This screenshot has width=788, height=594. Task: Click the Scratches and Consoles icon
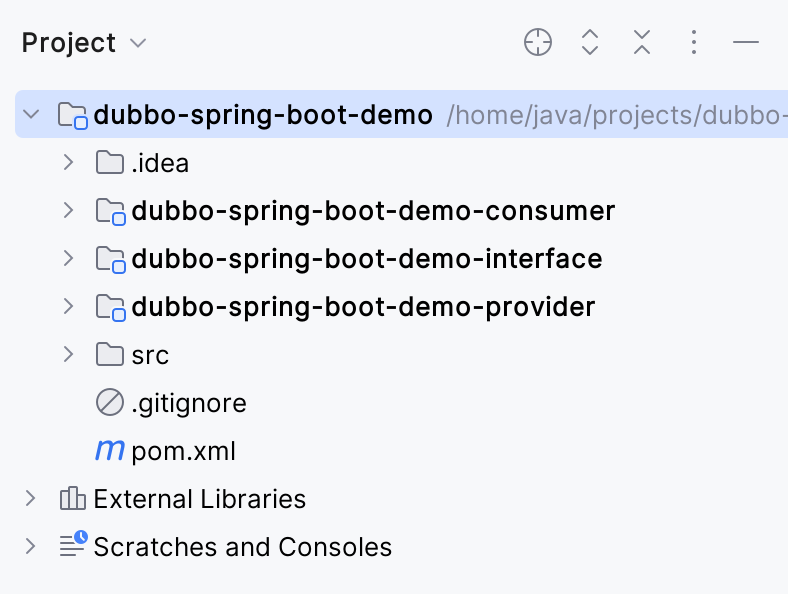(73, 546)
